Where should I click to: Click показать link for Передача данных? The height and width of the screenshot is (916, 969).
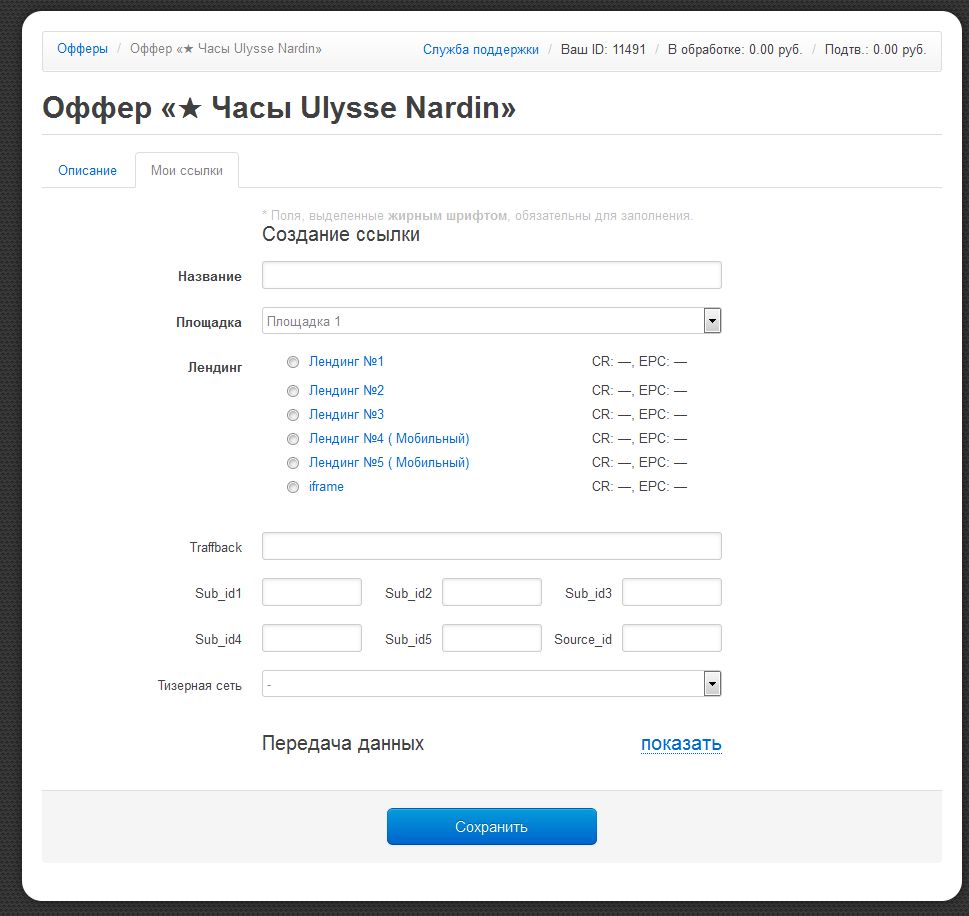point(681,744)
